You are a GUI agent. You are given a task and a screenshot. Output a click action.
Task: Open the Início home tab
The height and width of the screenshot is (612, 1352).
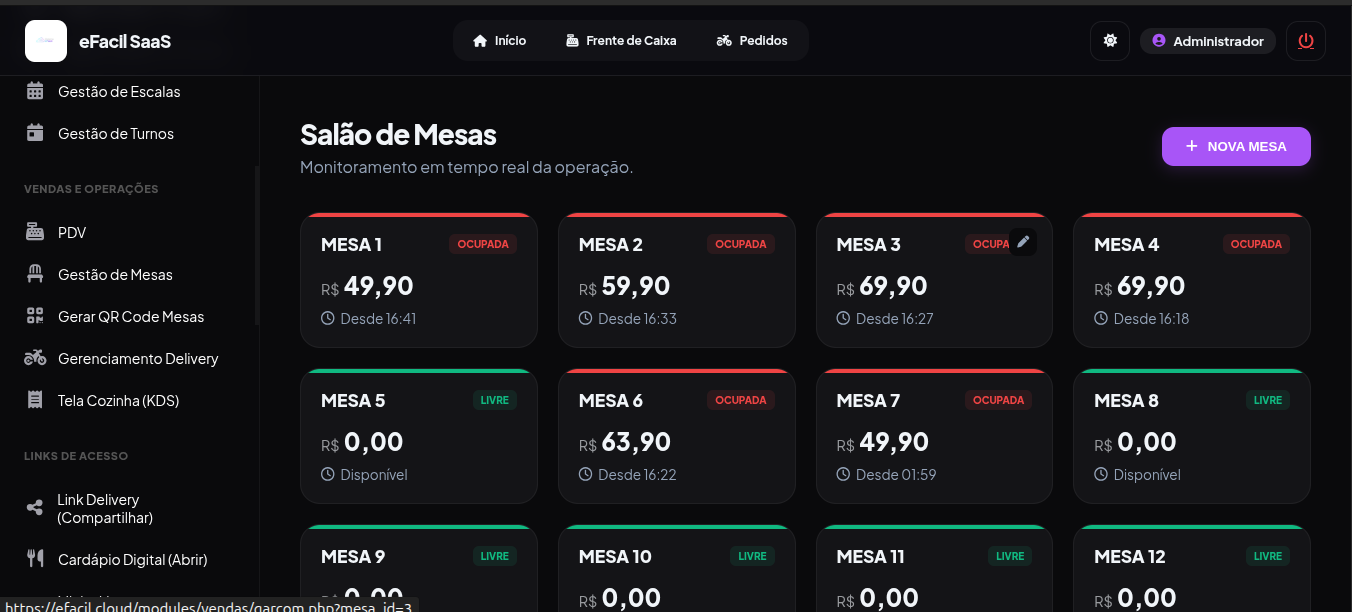point(499,41)
